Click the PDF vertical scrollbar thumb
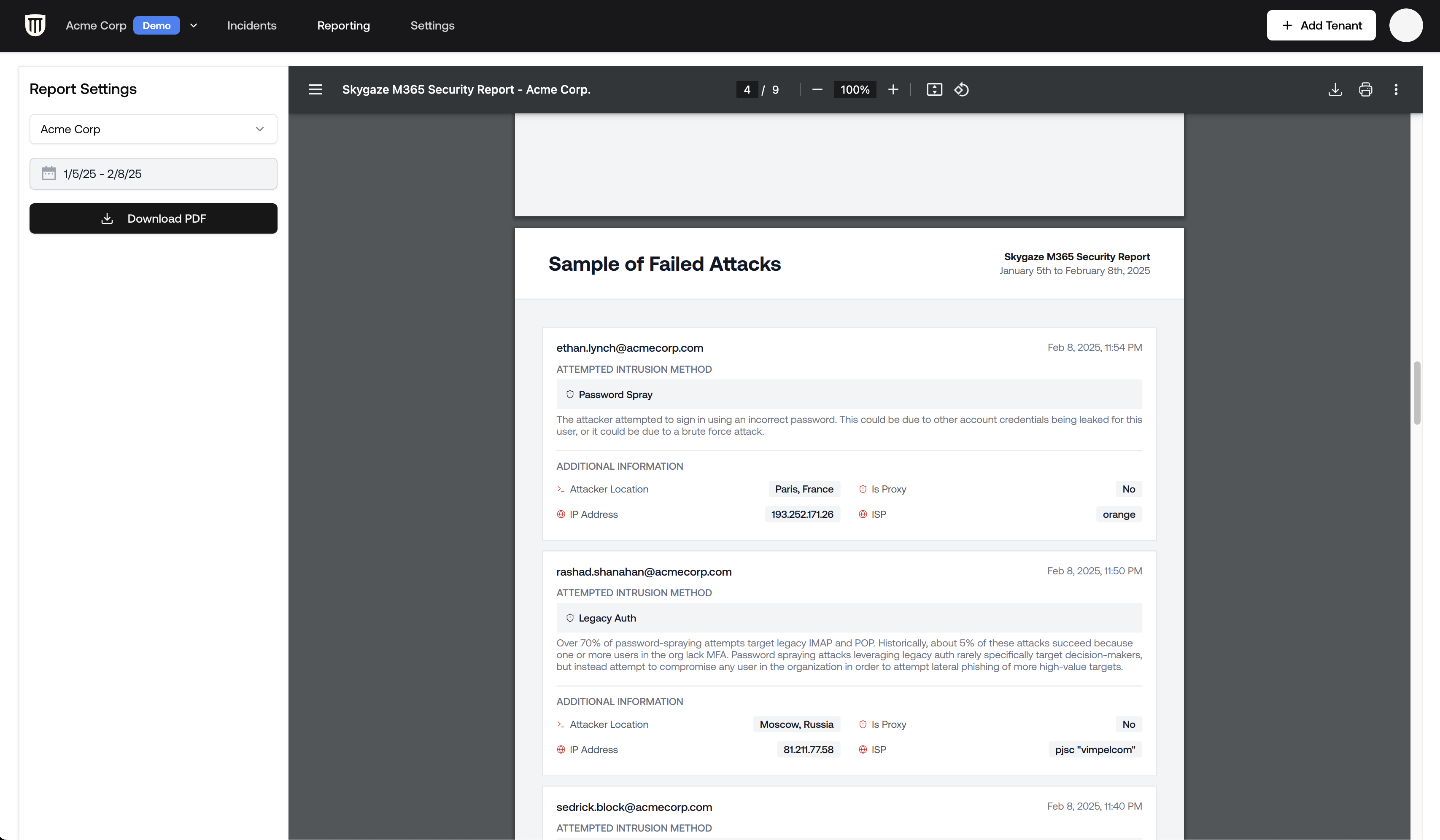Screen dimensions: 1440x840 click(x=1416, y=393)
